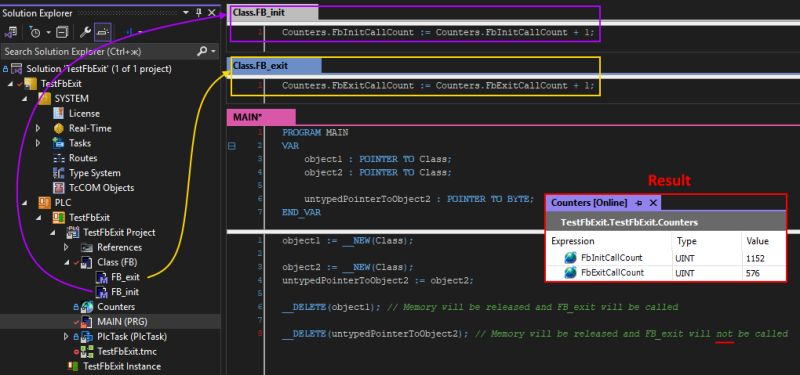
Task: Close the Solution Explorer panel
Action: 212,13
